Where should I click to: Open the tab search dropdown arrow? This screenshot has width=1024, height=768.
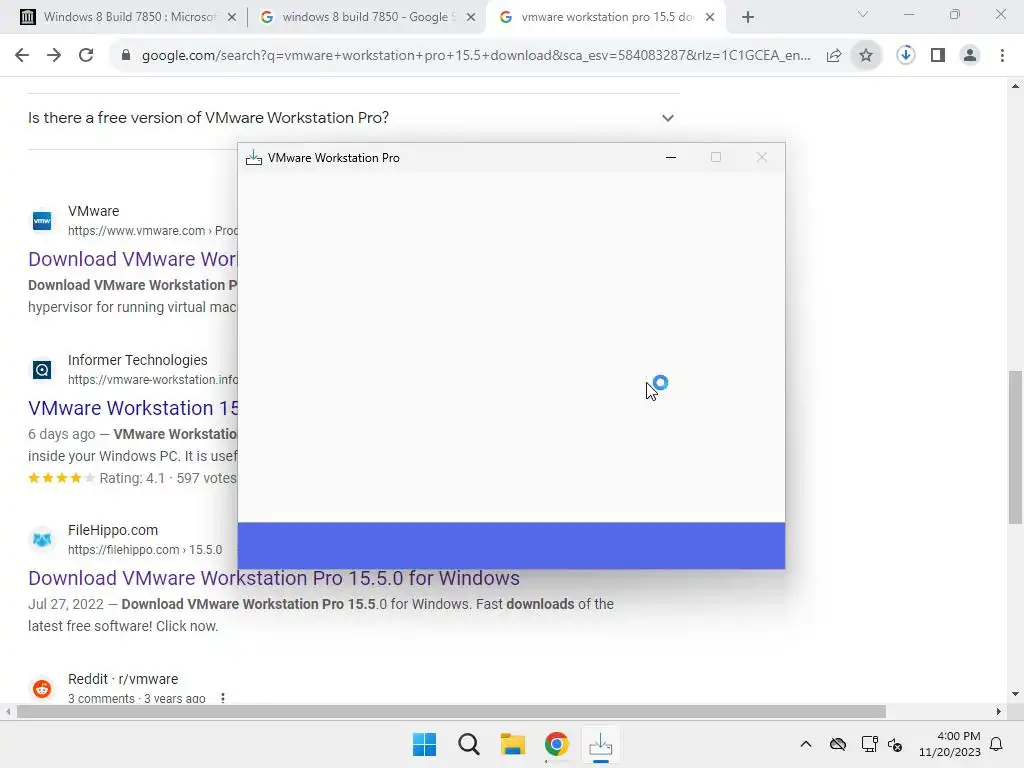click(863, 15)
